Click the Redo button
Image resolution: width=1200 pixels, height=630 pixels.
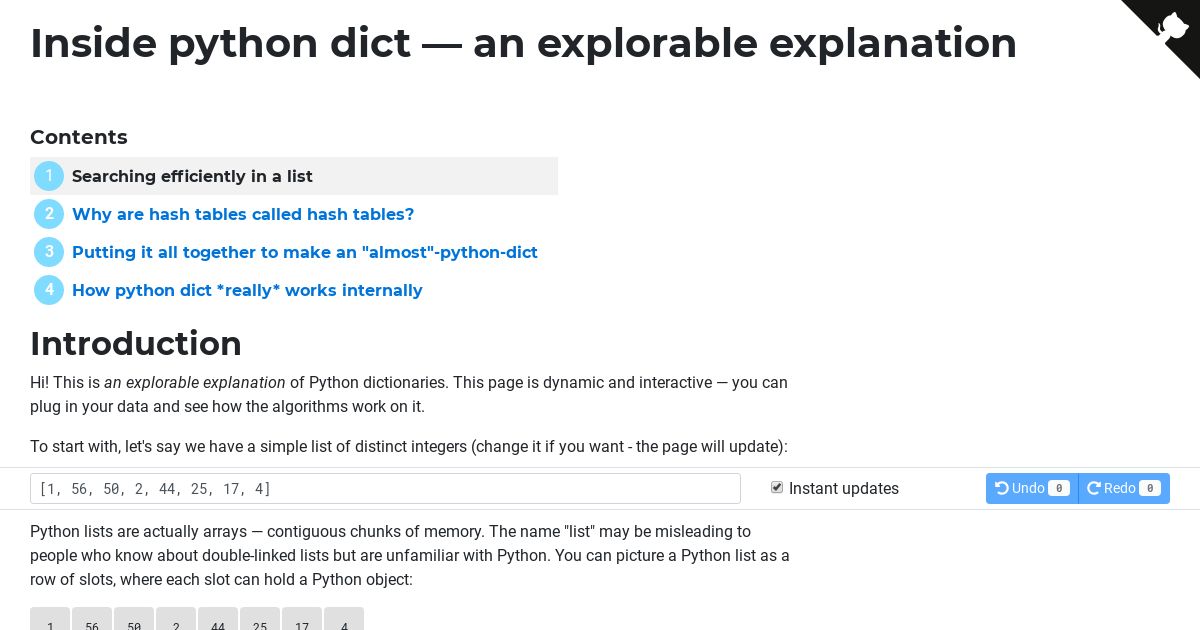click(1124, 488)
